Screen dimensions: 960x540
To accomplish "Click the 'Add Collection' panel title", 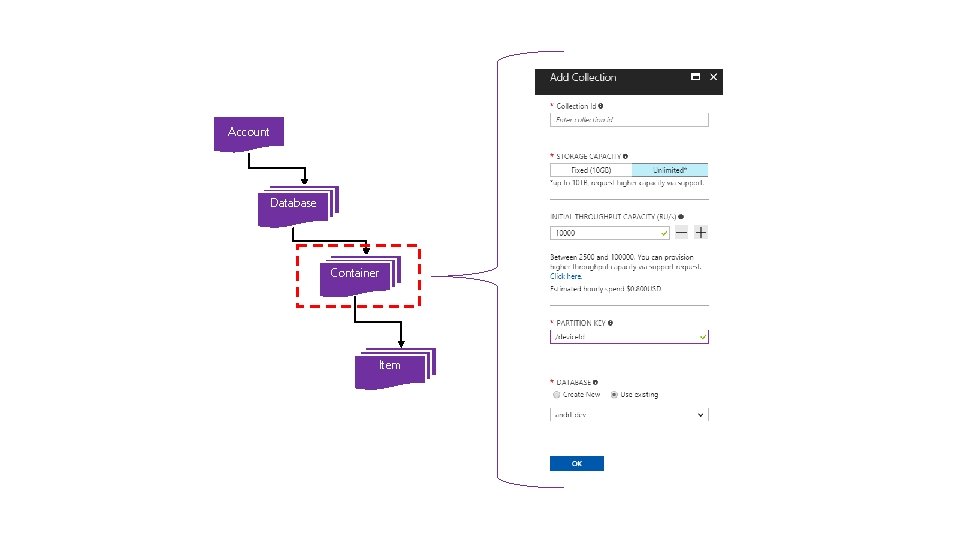I will click(583, 77).
